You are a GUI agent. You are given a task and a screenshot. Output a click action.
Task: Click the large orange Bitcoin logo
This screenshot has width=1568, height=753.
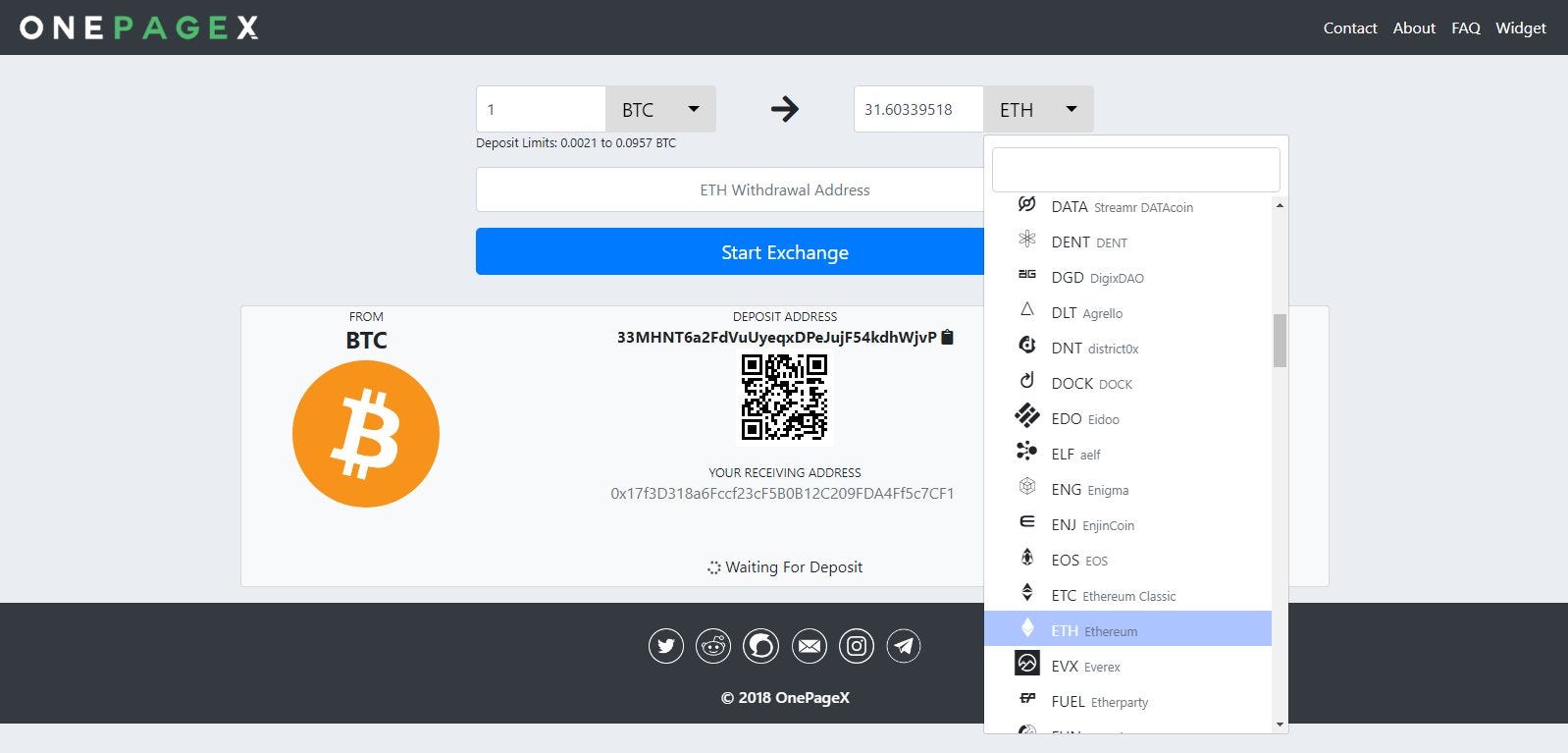click(x=366, y=434)
